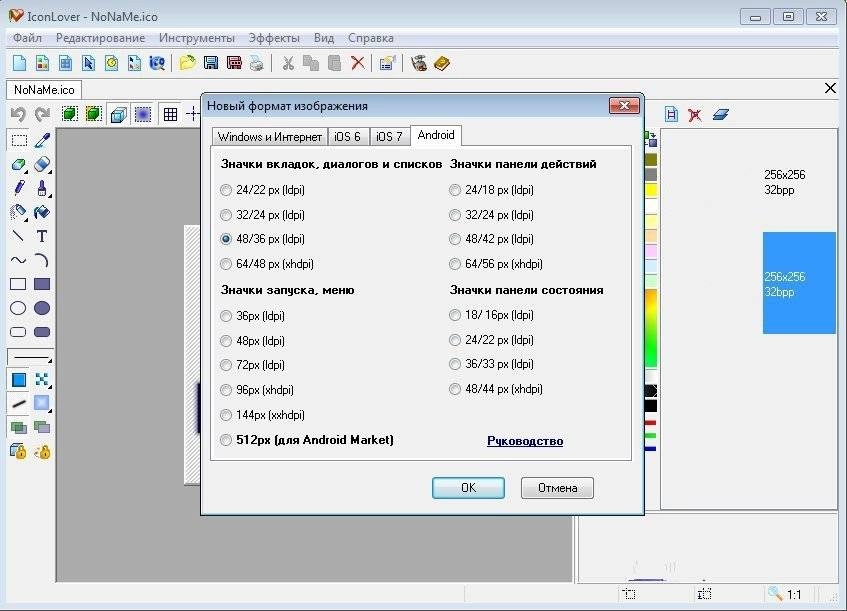Select the Pencil tool
Viewport: 847px width, 611px height.
tap(19, 188)
